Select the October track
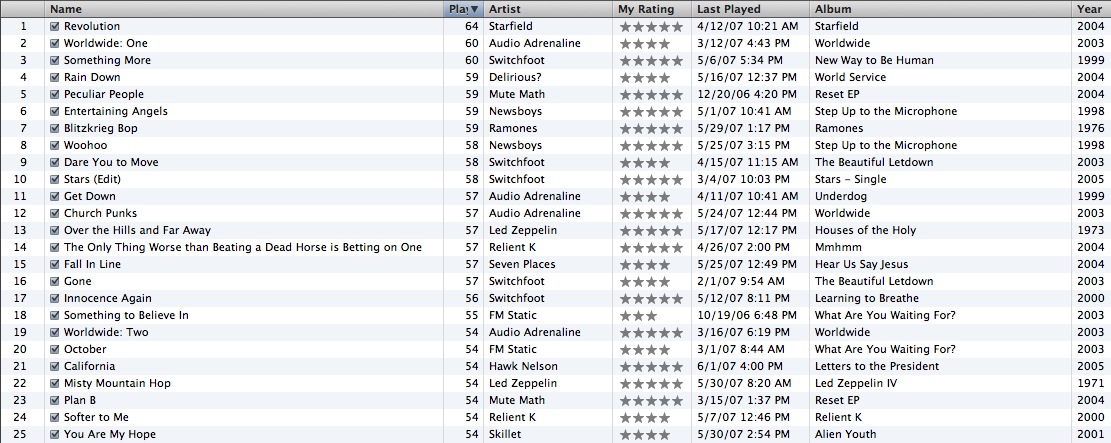Image resolution: width=1111 pixels, height=443 pixels. point(85,349)
